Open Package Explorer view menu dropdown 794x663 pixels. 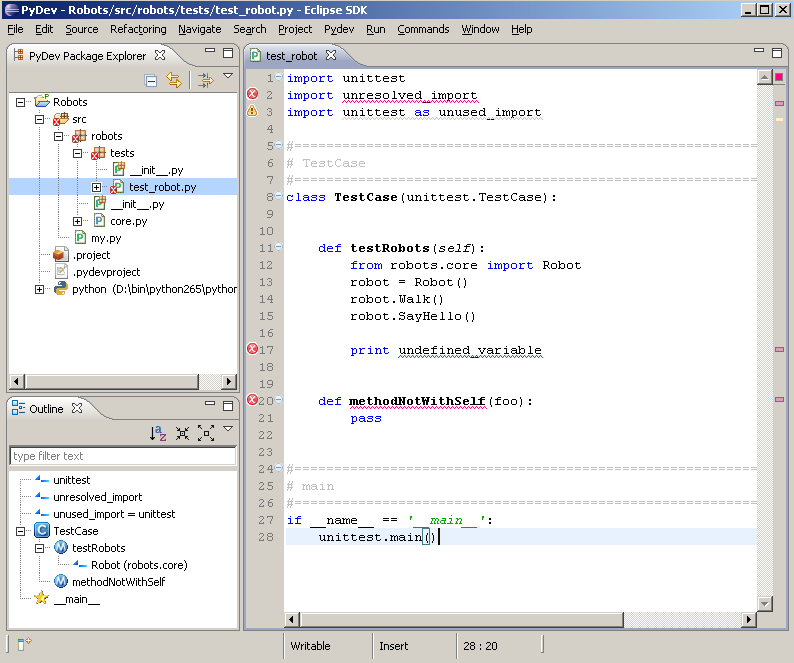point(228,75)
